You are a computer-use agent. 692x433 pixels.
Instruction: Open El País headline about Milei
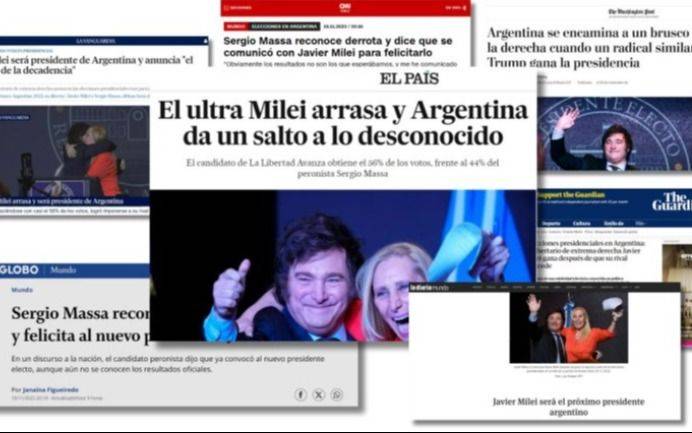(x=342, y=123)
